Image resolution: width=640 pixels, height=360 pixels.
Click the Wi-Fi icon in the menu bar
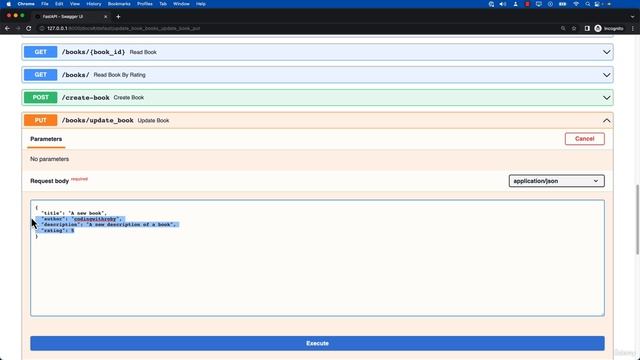[576, 4]
